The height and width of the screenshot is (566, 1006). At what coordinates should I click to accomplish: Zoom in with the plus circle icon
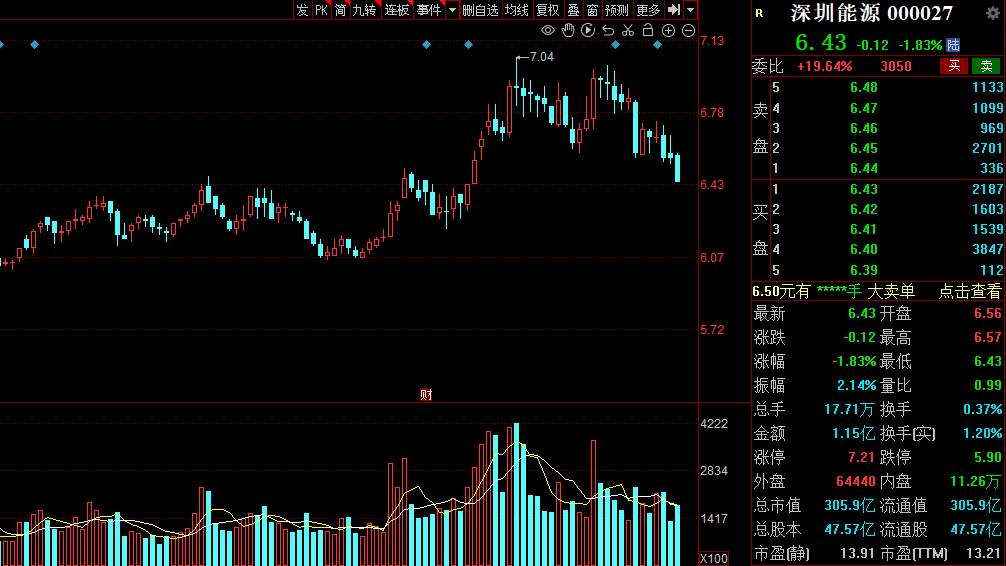[x=669, y=30]
